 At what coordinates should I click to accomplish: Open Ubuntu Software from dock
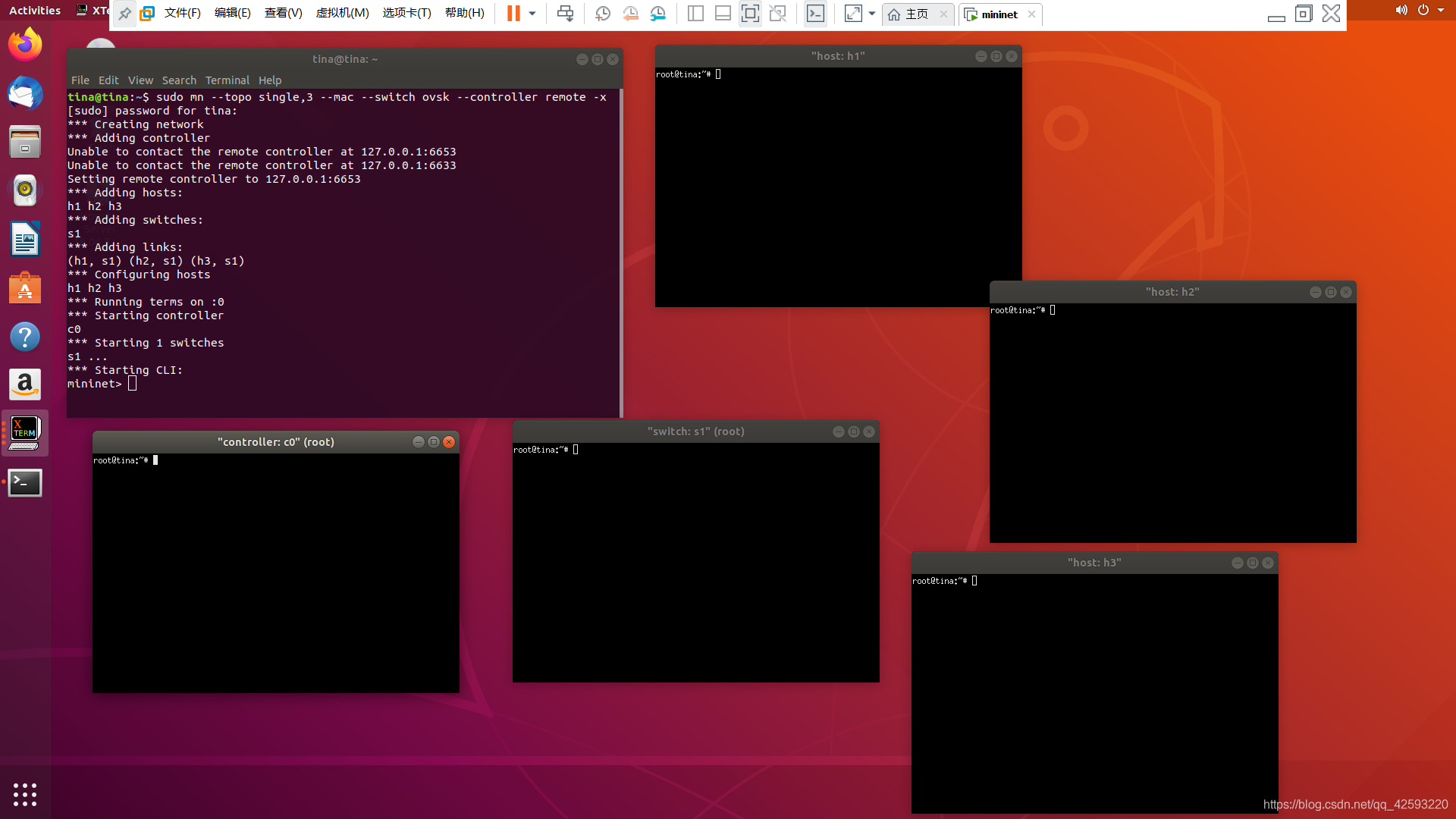(x=25, y=288)
